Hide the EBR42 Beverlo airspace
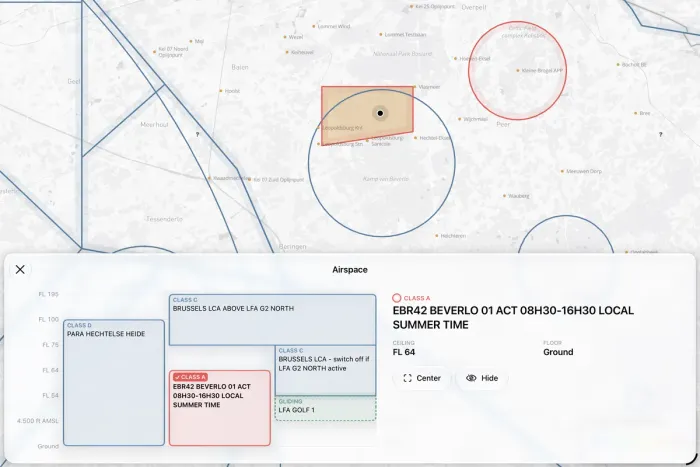The image size is (700, 467). pos(482,378)
